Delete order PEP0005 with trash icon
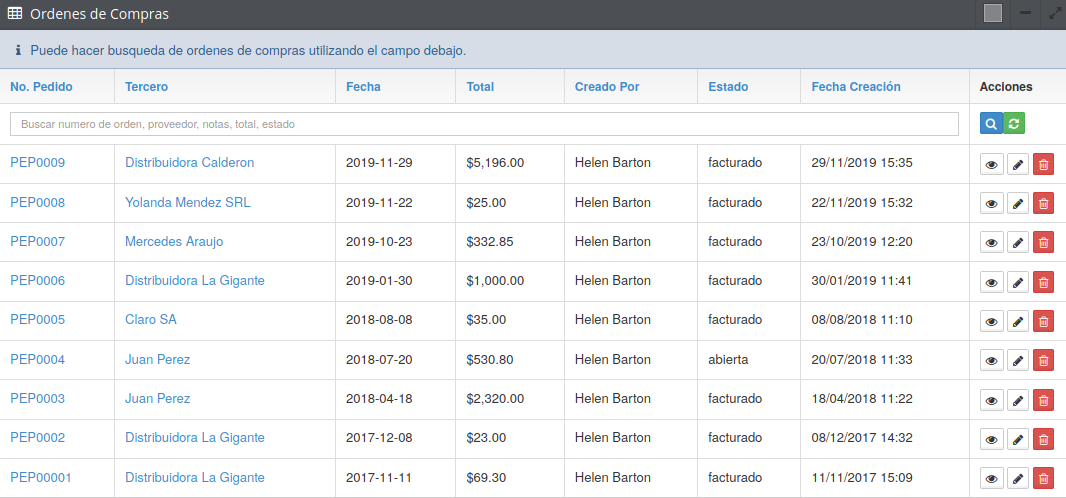The height and width of the screenshot is (498, 1066). pyautogui.click(x=1043, y=321)
